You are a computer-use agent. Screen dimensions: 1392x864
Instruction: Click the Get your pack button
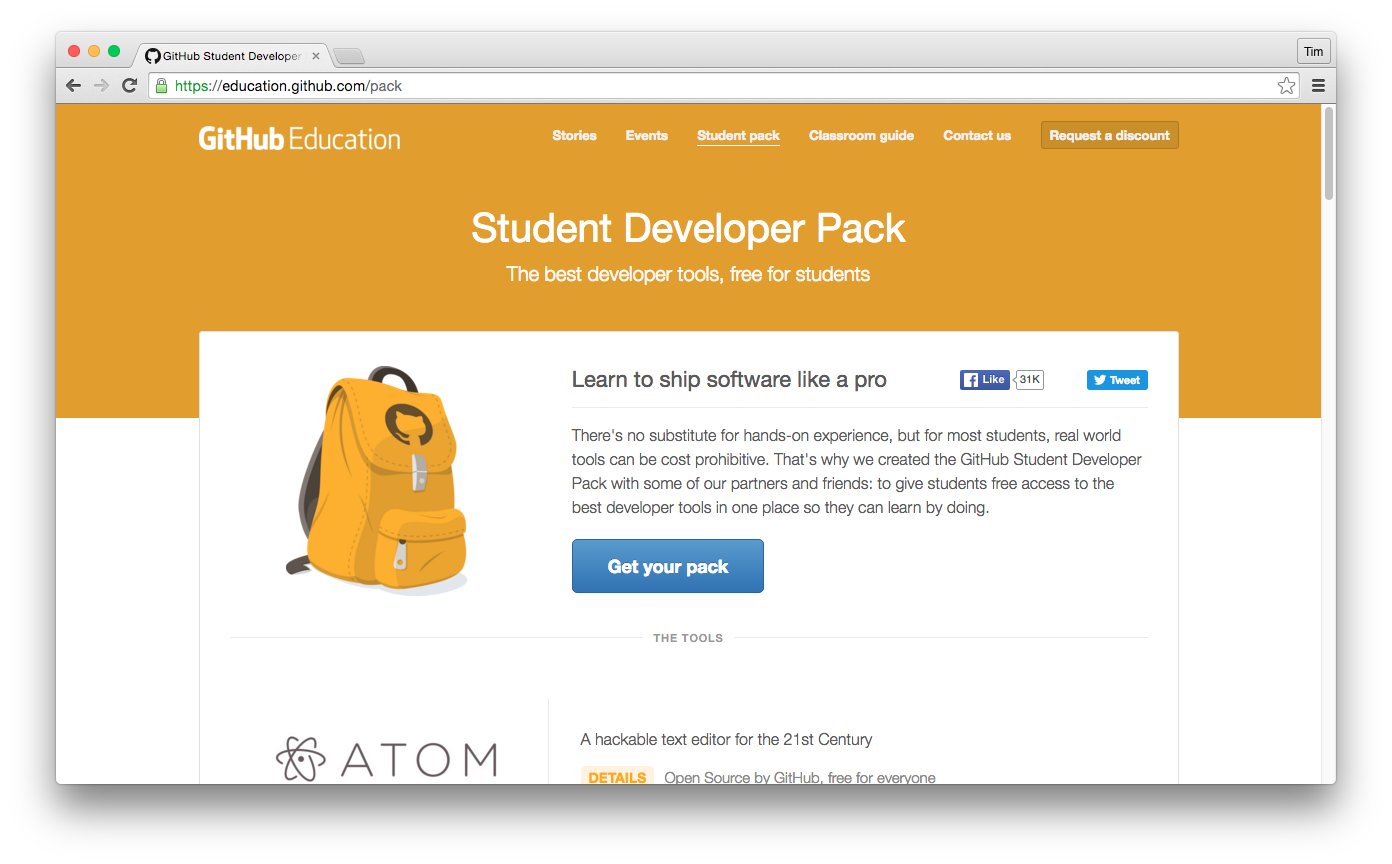point(668,566)
